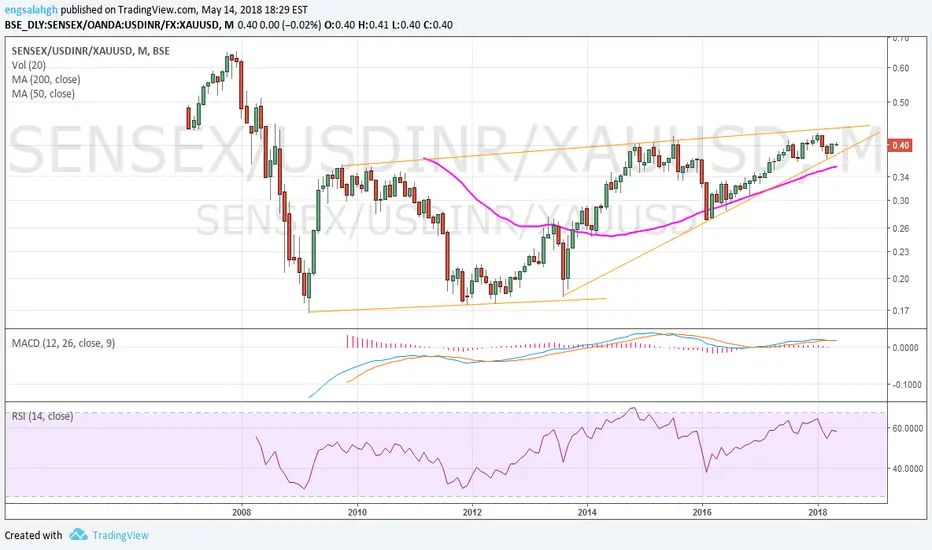Viewport: 932px width, 550px height.
Task: Select the MACD (12, 26, close, 9) label
Action: coord(64,343)
